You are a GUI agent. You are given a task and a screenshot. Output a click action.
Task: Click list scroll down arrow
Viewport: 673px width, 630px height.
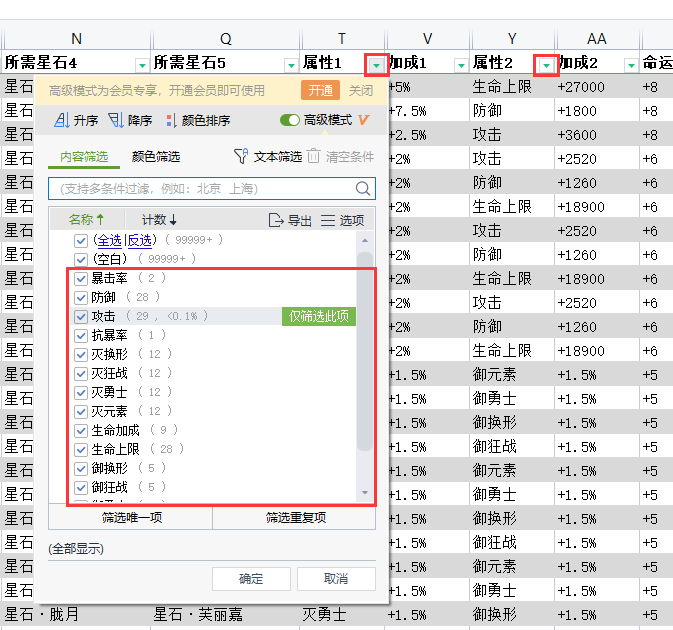coord(365,493)
